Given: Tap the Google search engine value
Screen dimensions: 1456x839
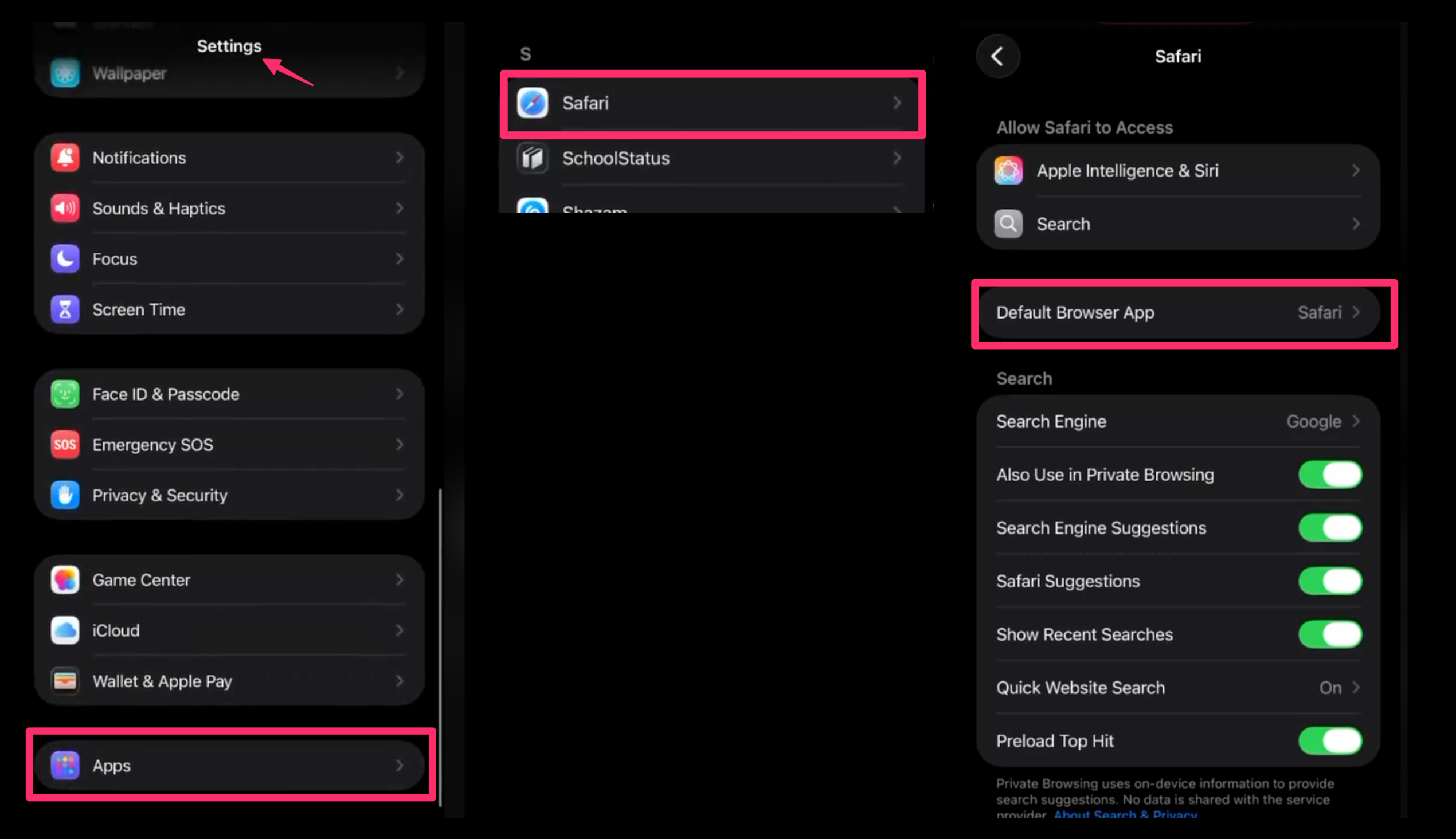Looking at the screenshot, I should 1314,421.
